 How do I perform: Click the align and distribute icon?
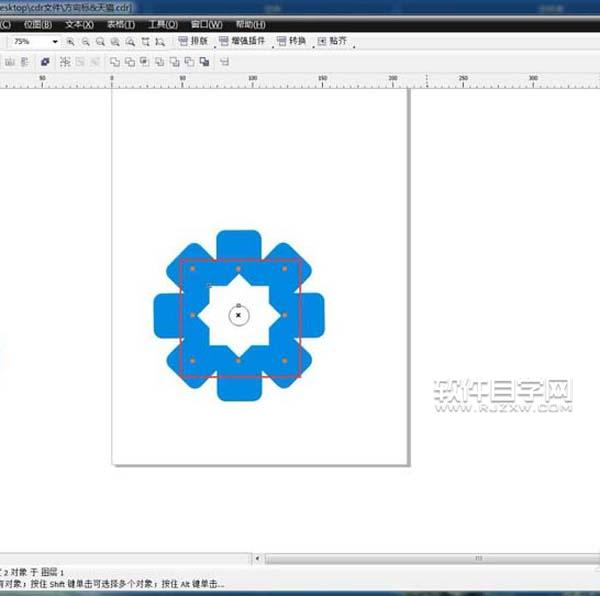[224, 62]
